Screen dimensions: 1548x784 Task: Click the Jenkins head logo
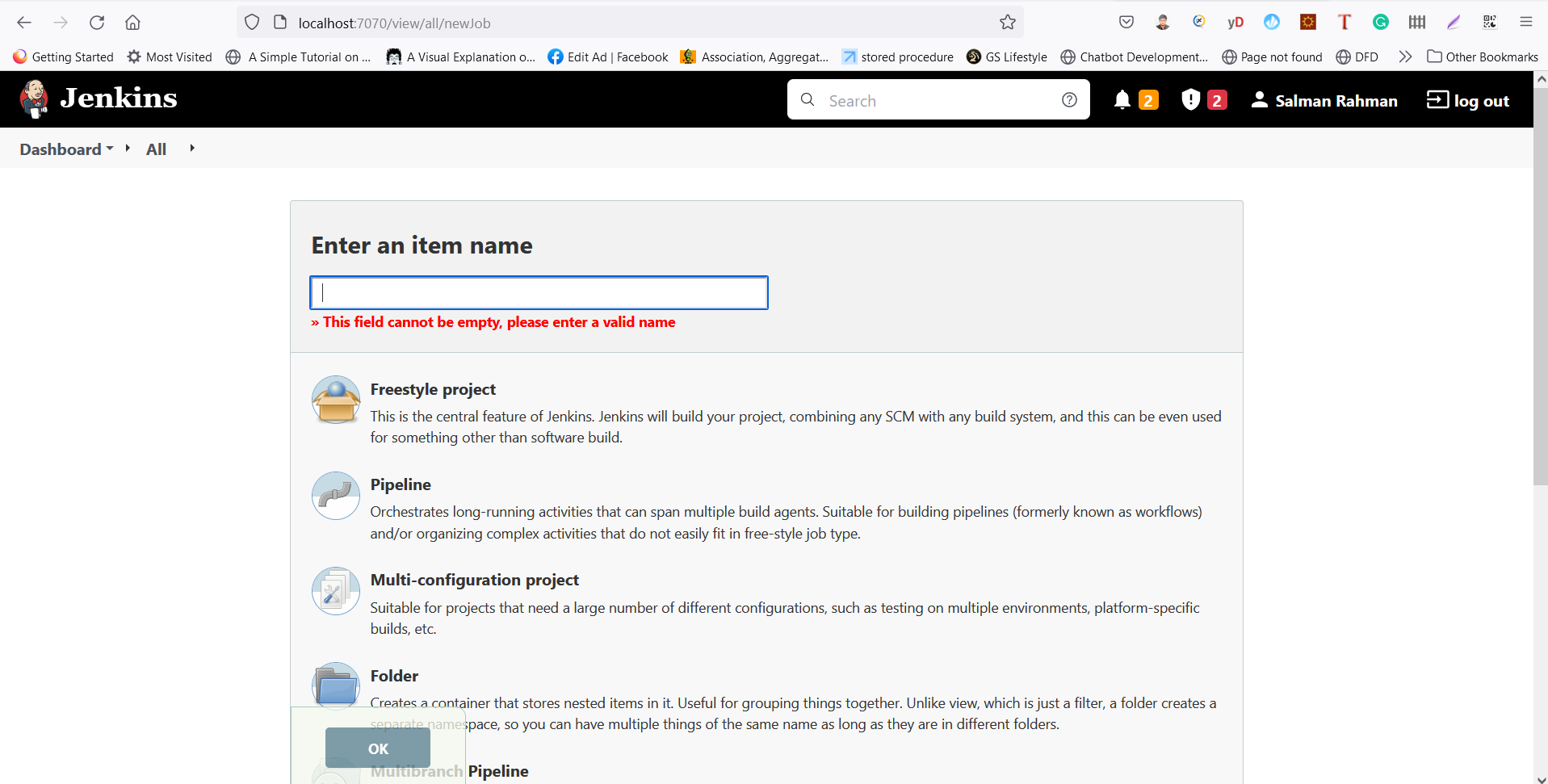click(x=33, y=99)
